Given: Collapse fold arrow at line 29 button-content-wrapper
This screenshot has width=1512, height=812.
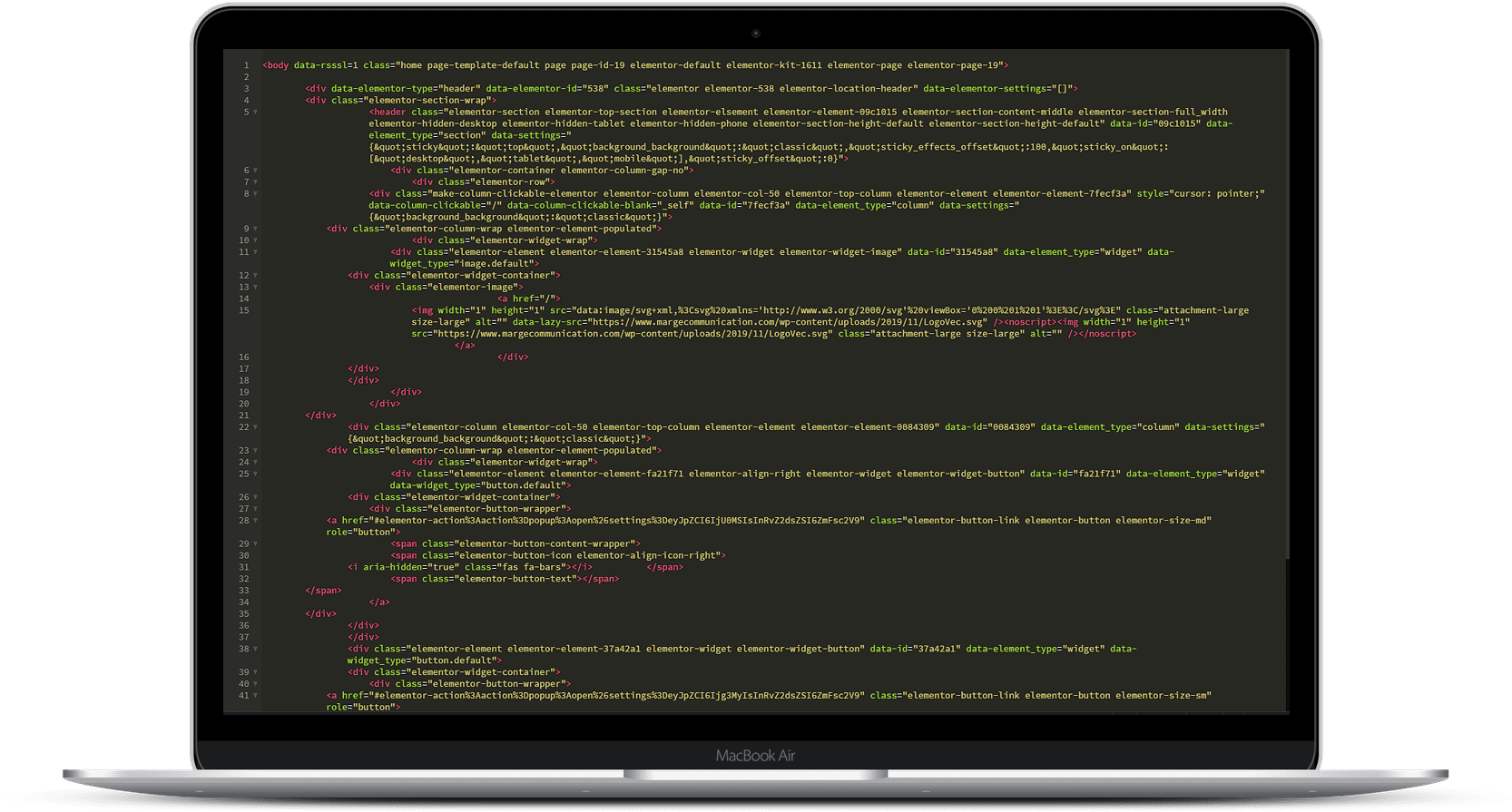Looking at the screenshot, I should [255, 544].
